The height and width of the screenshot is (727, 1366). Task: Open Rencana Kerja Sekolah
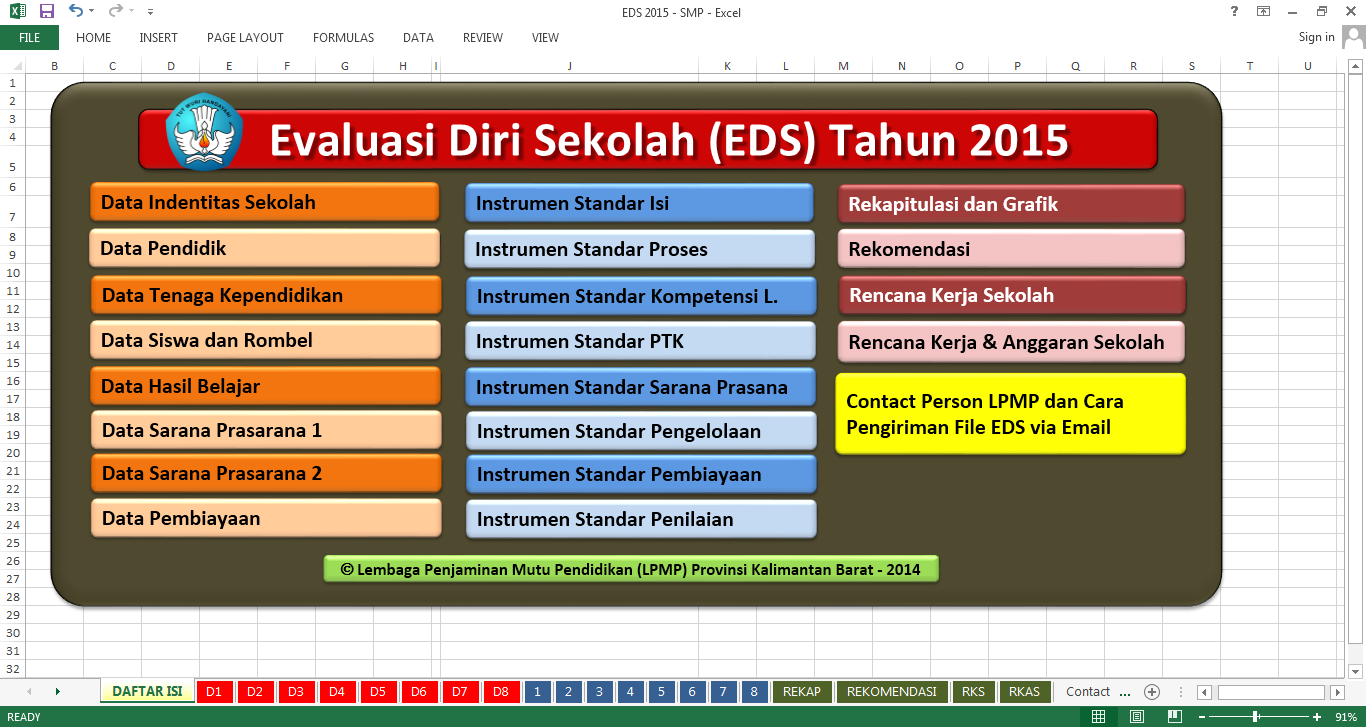click(x=1012, y=296)
